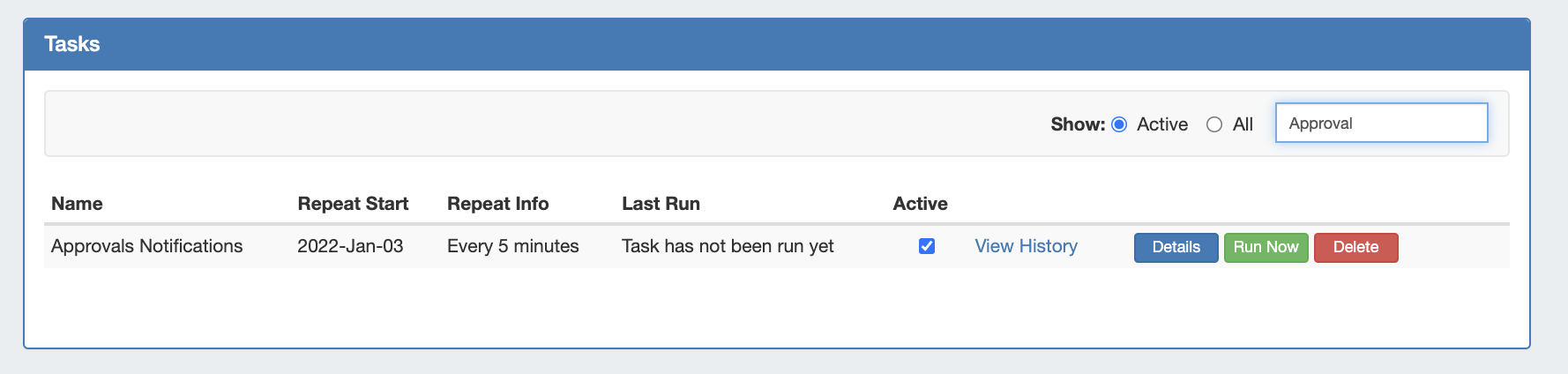This screenshot has height=374, width=1568.
Task: Click the Task has not been run yet text
Action: point(728,246)
